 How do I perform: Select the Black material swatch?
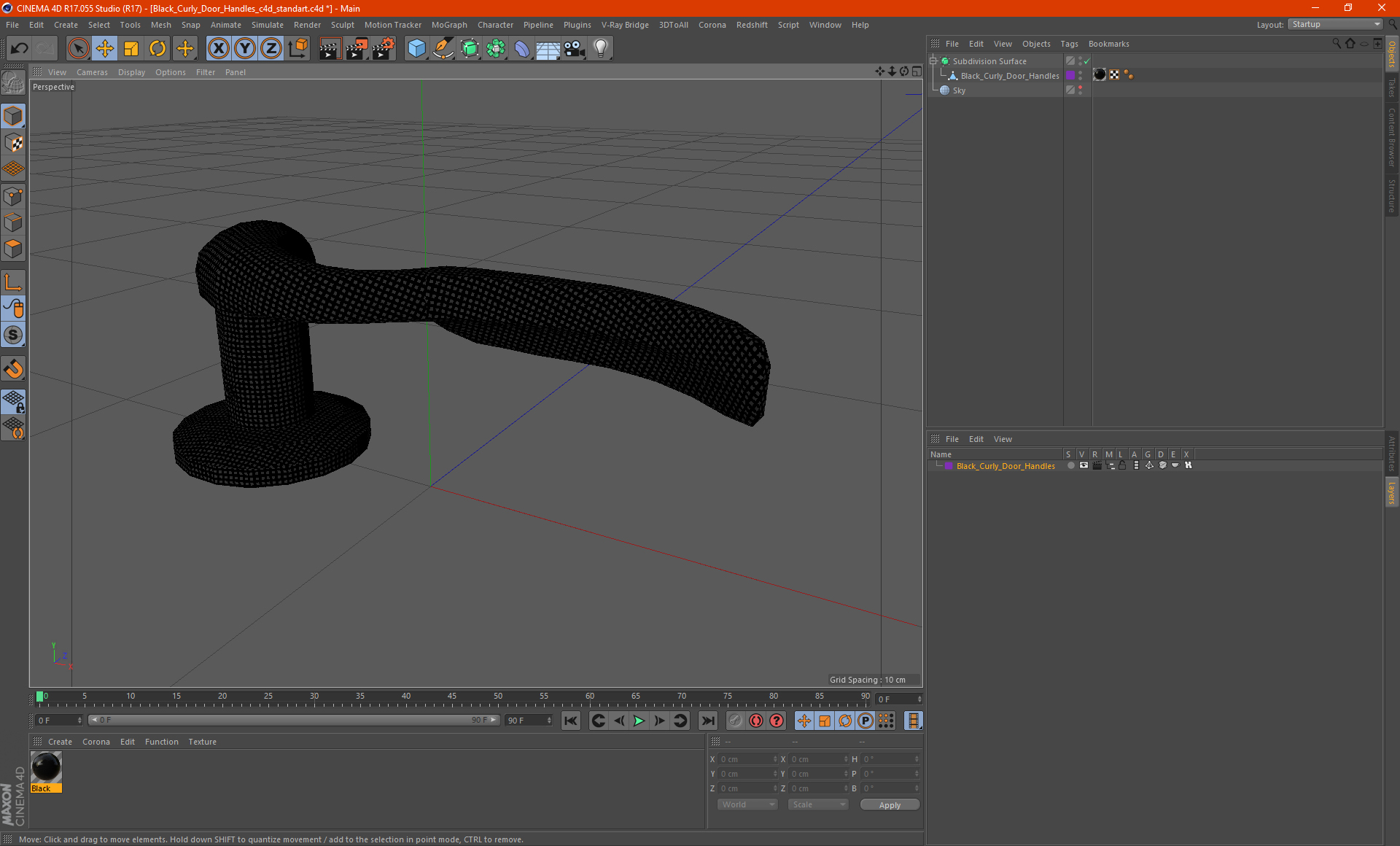(x=46, y=767)
